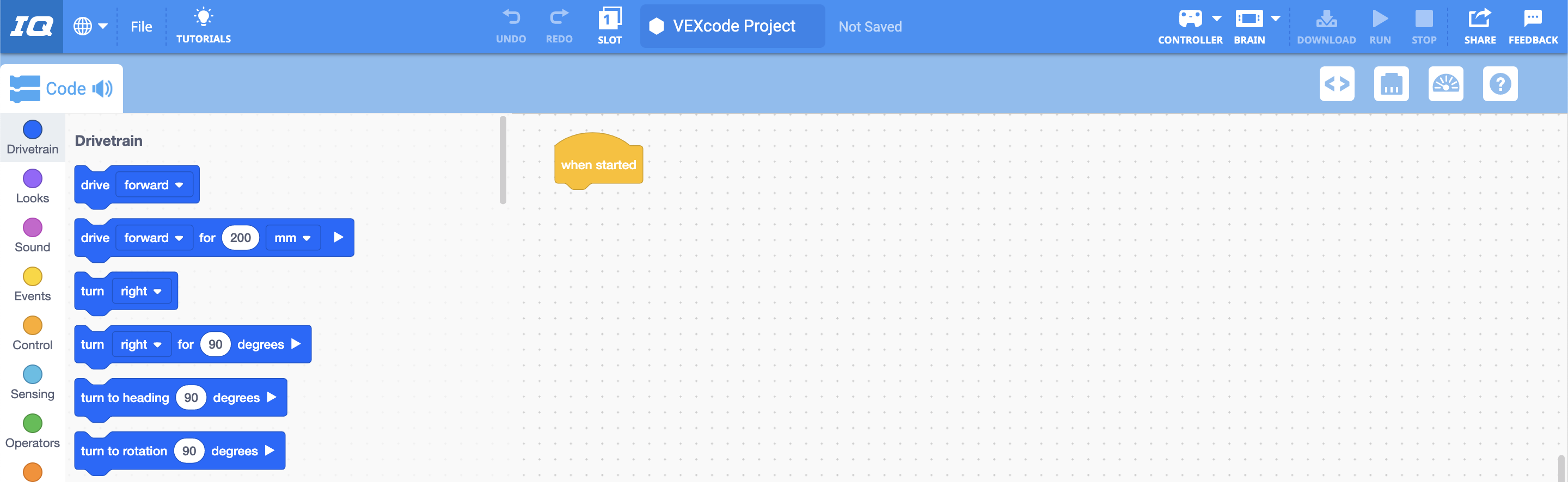Open the help question mark icon

click(x=1500, y=84)
